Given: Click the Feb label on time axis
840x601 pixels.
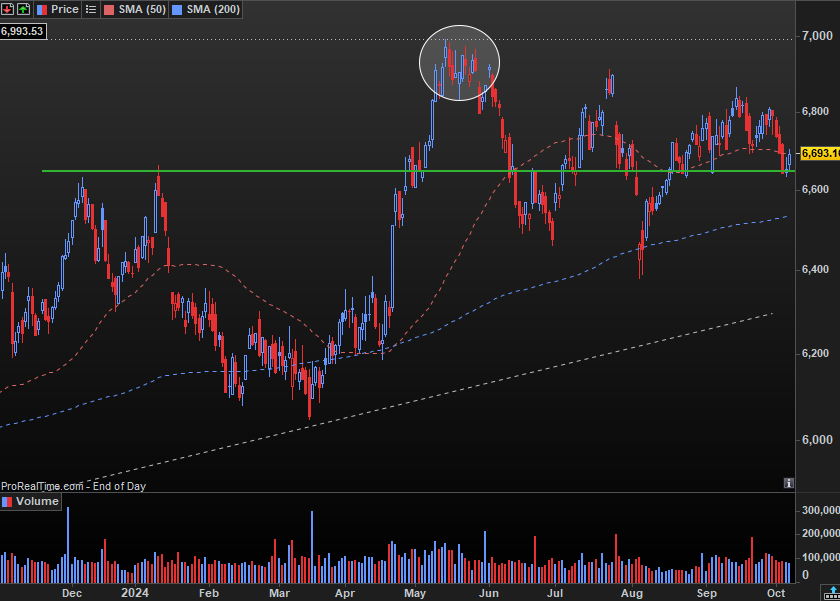Looking at the screenshot, I should pyautogui.click(x=209, y=593).
